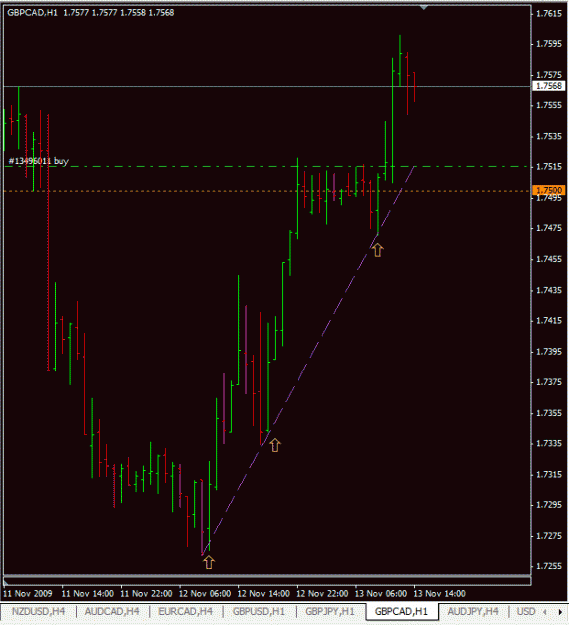
Task: Click the 1.7435 price axis value
Action: click(x=549, y=290)
